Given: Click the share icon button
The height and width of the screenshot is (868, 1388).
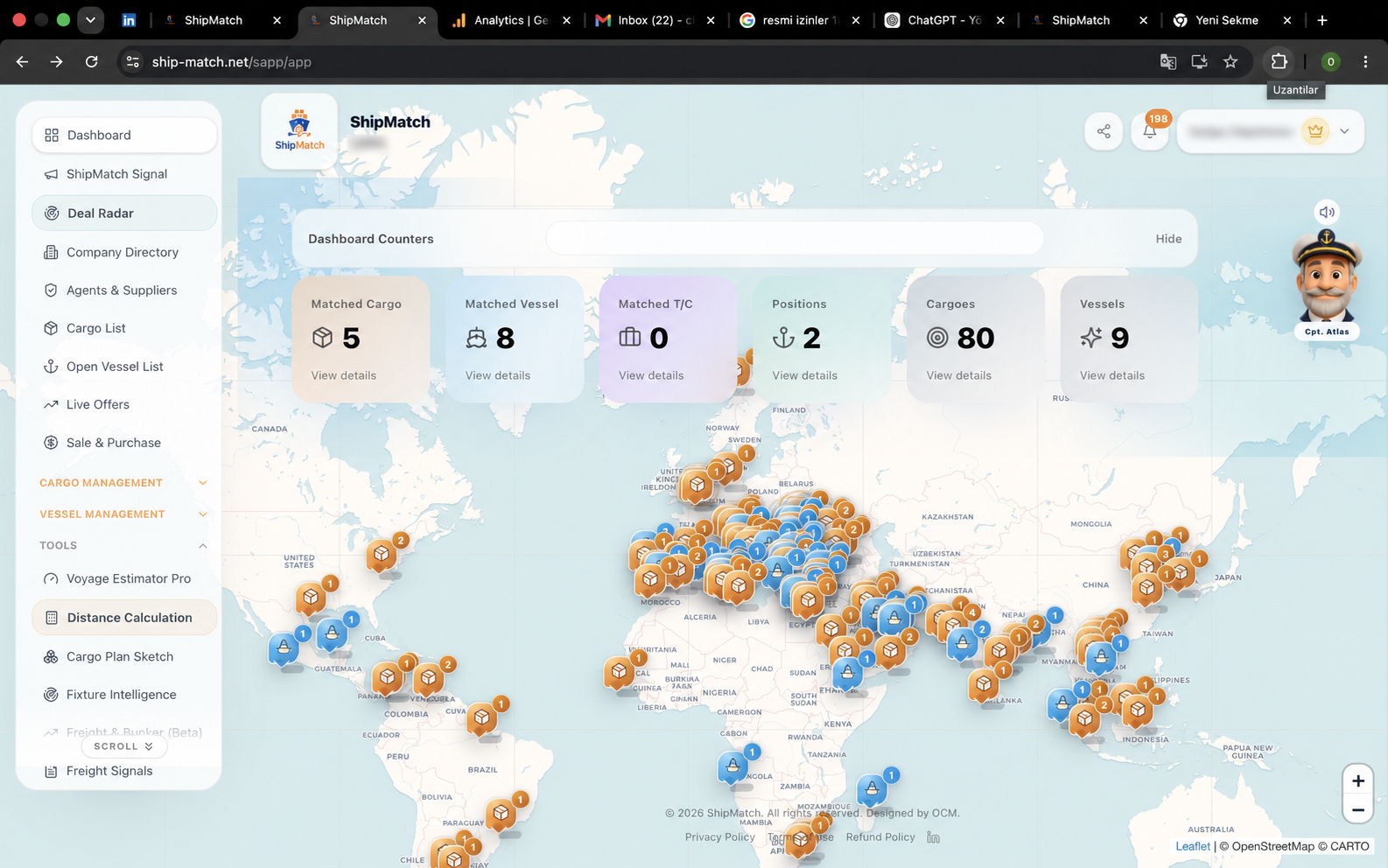Looking at the screenshot, I should pos(1104,132).
